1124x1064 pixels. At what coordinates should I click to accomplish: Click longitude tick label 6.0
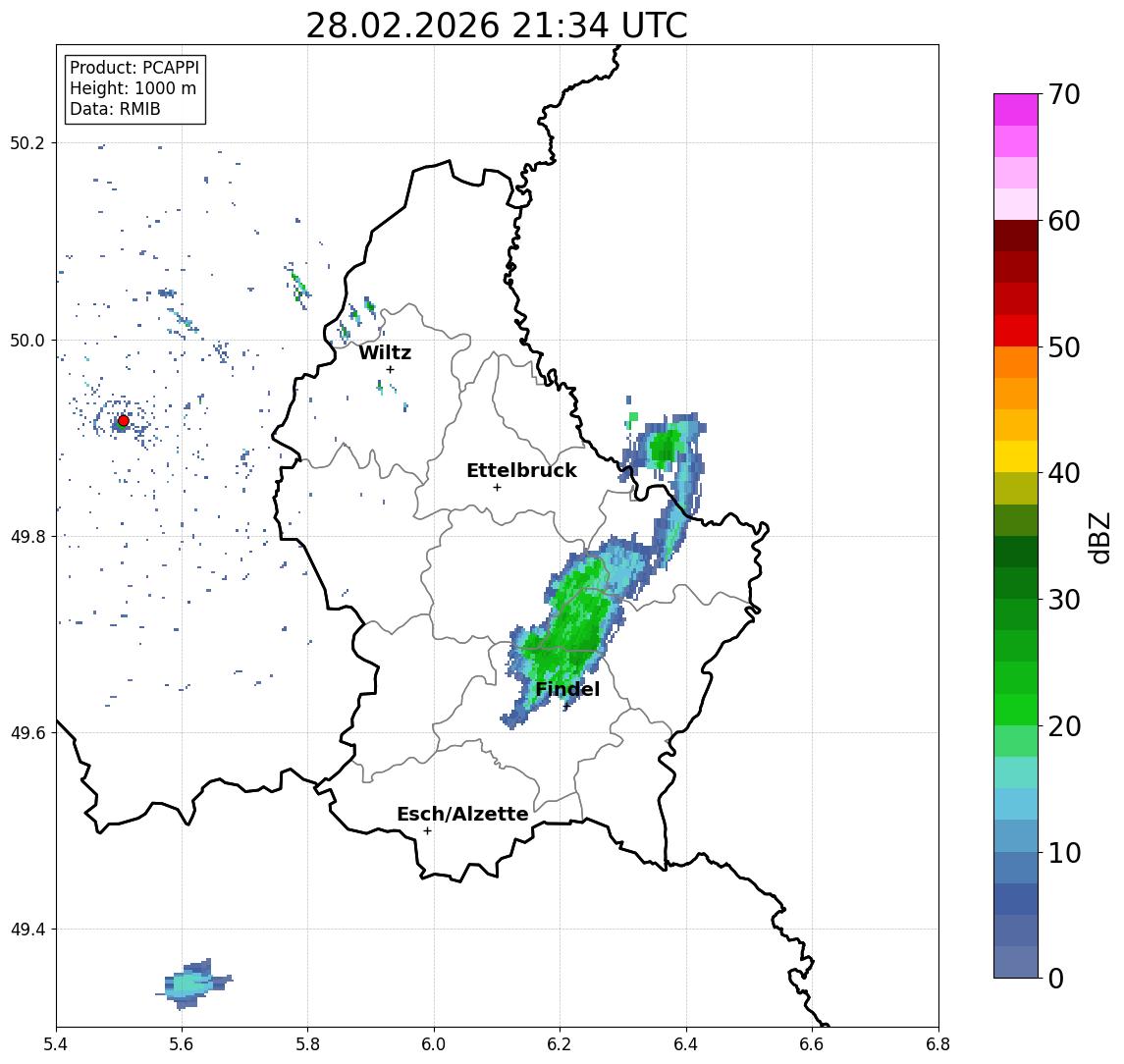(x=434, y=1044)
